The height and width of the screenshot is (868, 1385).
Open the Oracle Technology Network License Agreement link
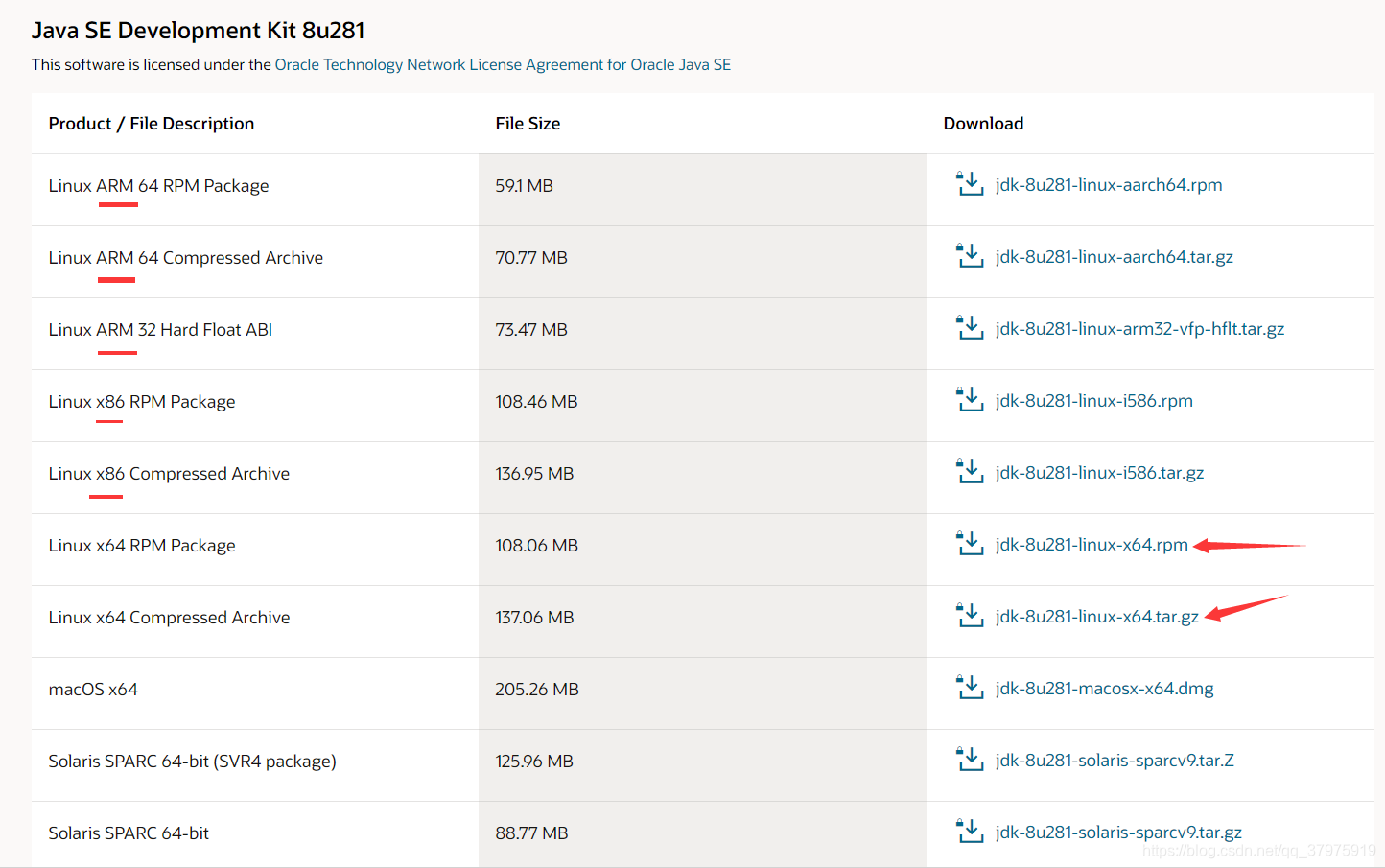(x=503, y=64)
